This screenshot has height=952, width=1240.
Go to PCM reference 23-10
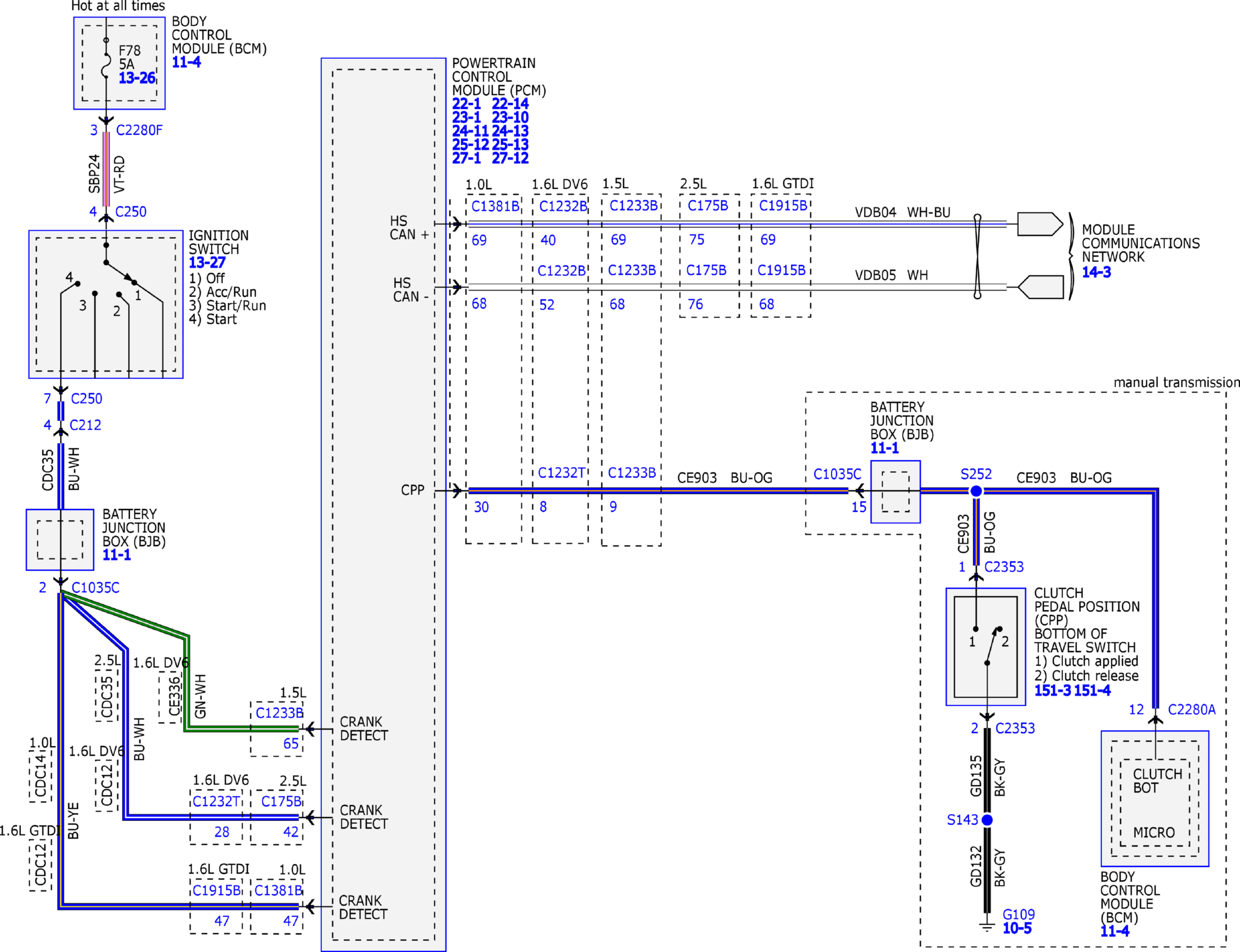[x=510, y=117]
